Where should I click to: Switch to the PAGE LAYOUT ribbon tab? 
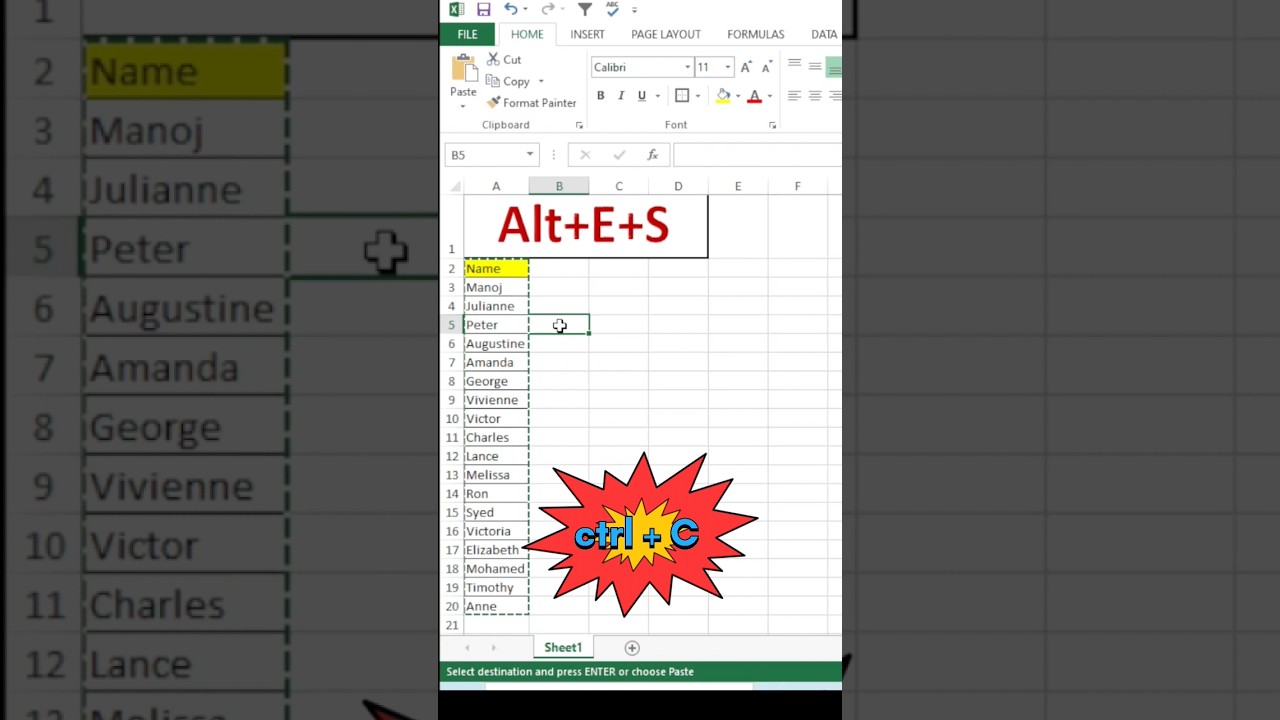pos(666,34)
